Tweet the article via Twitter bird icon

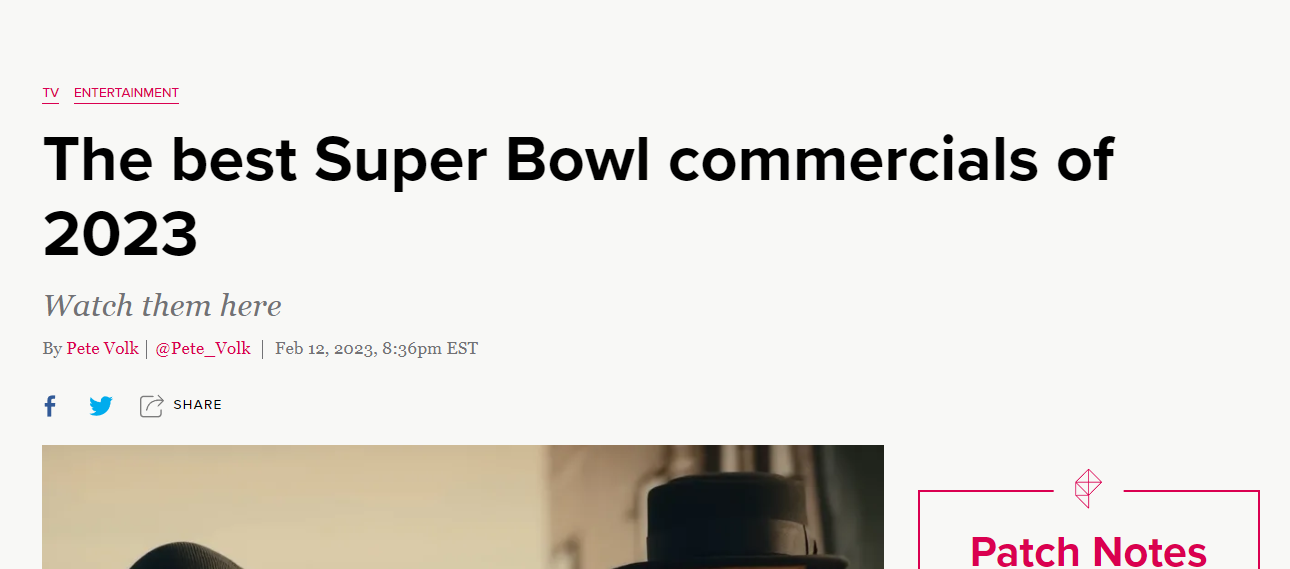tap(101, 406)
